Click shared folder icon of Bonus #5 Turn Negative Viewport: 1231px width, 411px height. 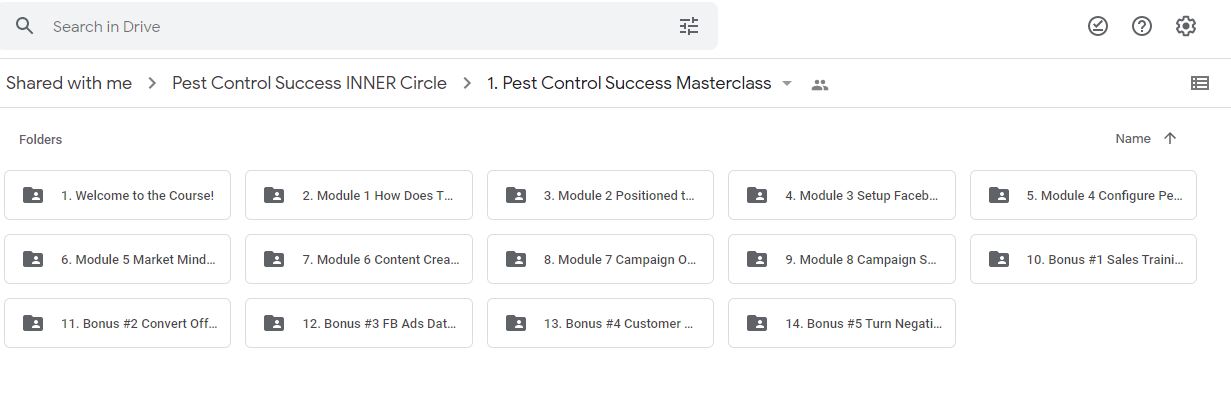pyautogui.click(x=757, y=323)
